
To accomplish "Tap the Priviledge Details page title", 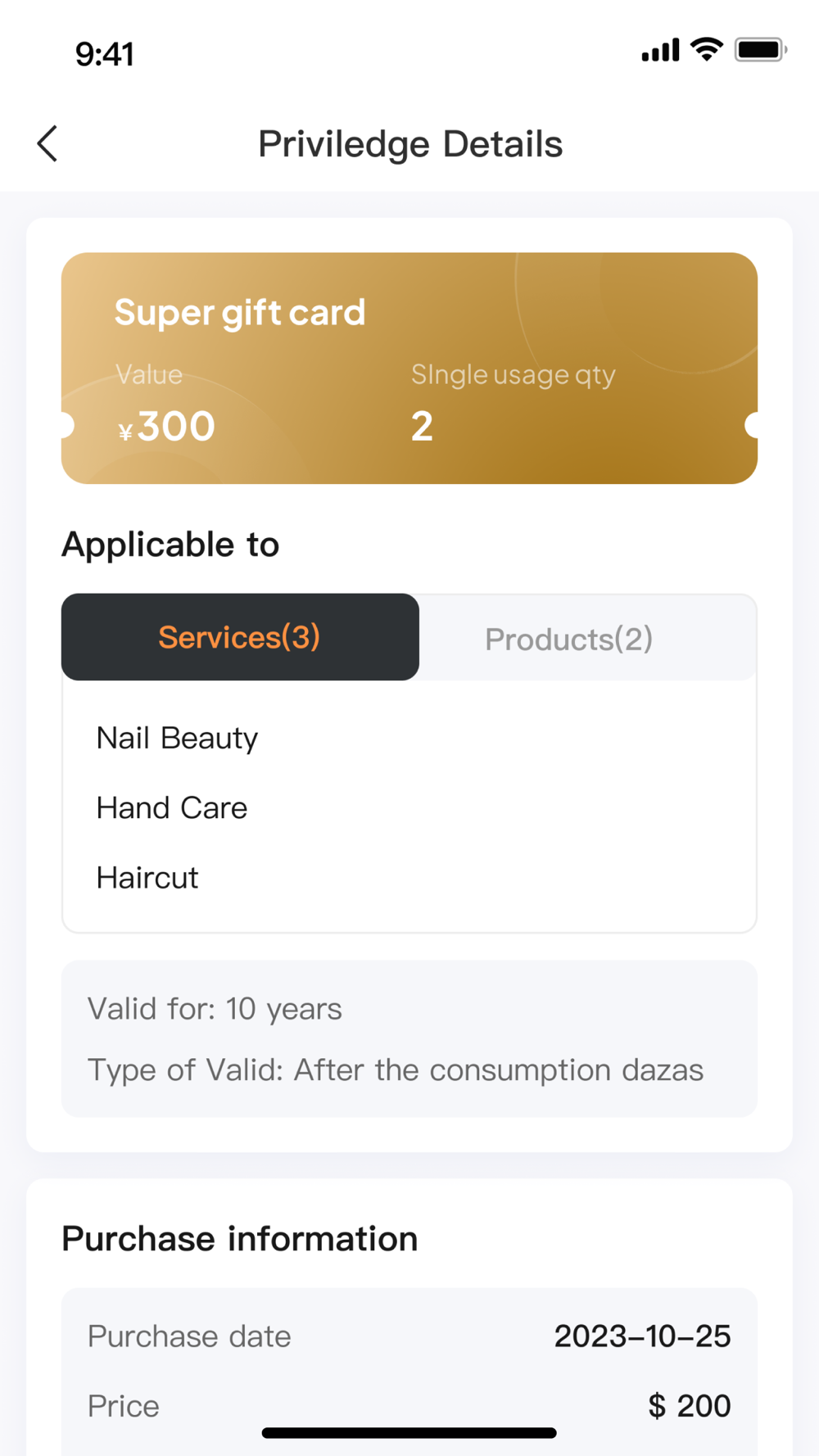I will coord(410,144).
